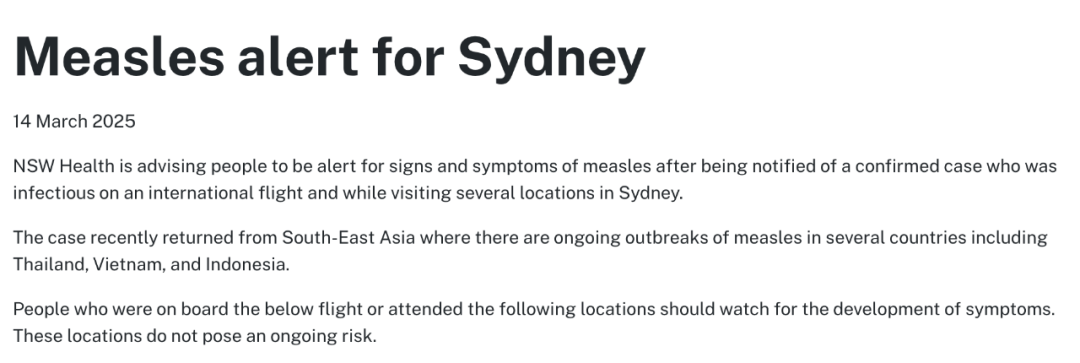This screenshot has height=363, width=1080.
Task: Click the words "NSW Health" in the first paragraph
Action: pyautogui.click(x=52, y=167)
